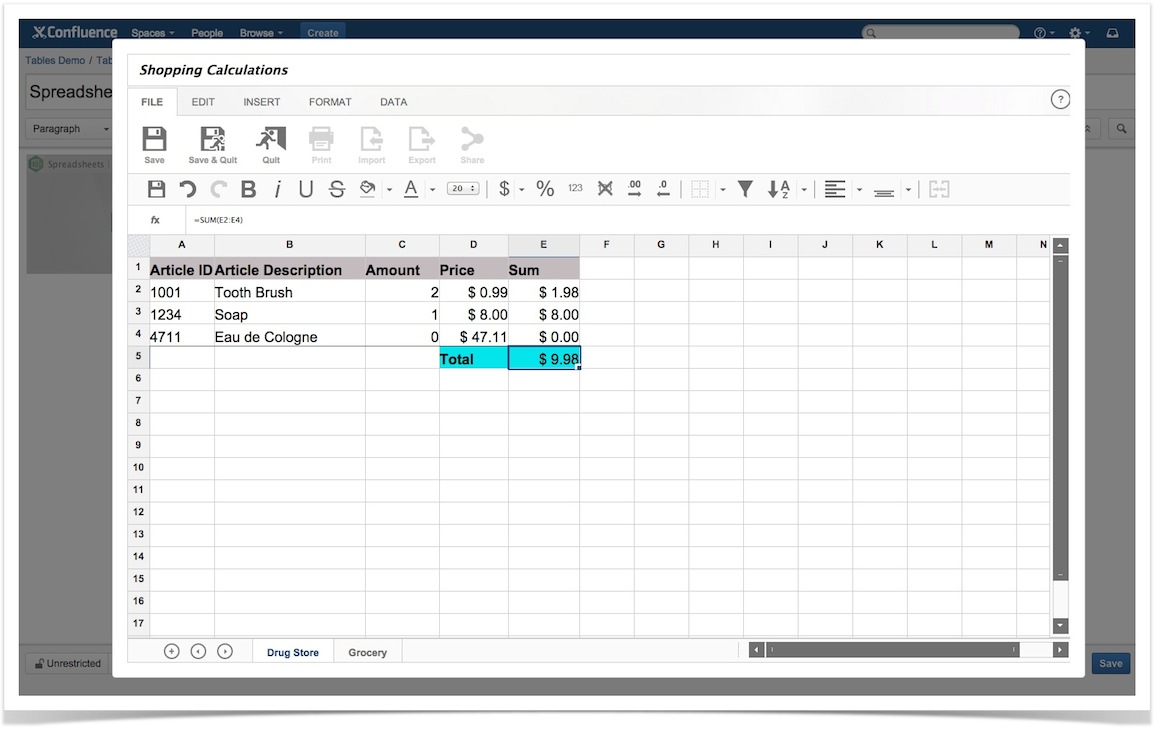Switch to the DATA ribbon tab
The height and width of the screenshot is (731, 1160).
pos(394,102)
